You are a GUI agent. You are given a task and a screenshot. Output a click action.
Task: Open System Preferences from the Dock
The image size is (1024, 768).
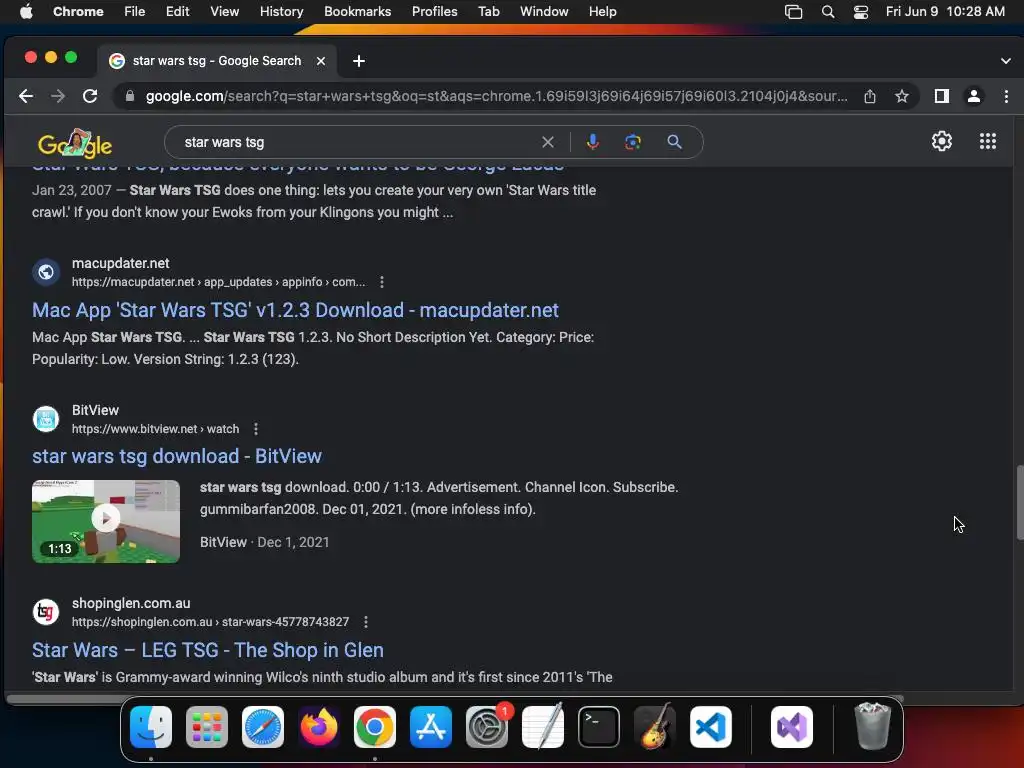[487, 727]
